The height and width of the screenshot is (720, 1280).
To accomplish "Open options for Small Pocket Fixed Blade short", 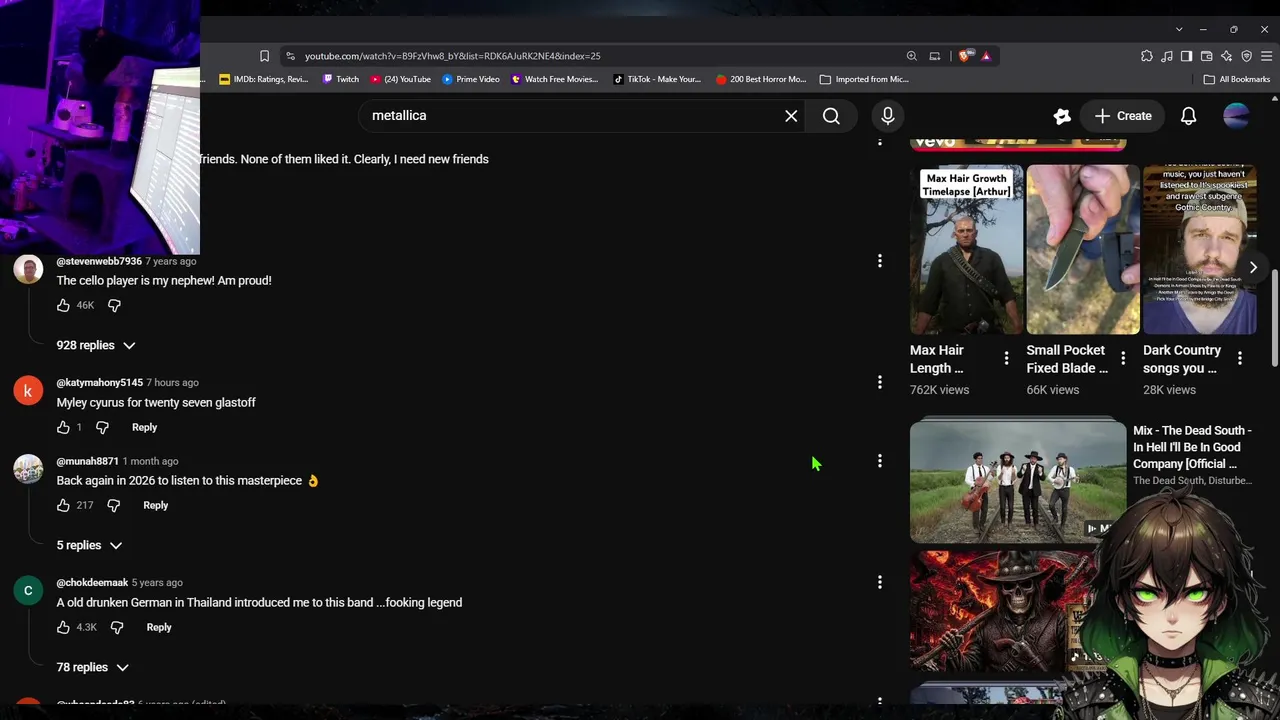I will pos(1123,358).
